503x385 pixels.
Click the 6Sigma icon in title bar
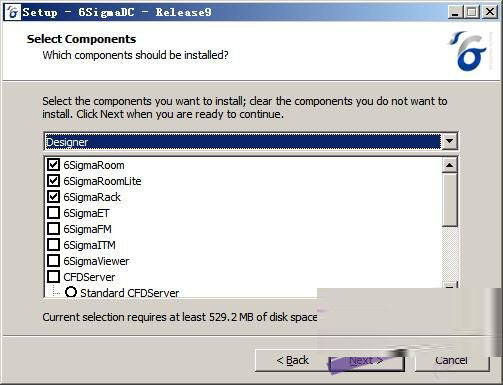point(13,12)
